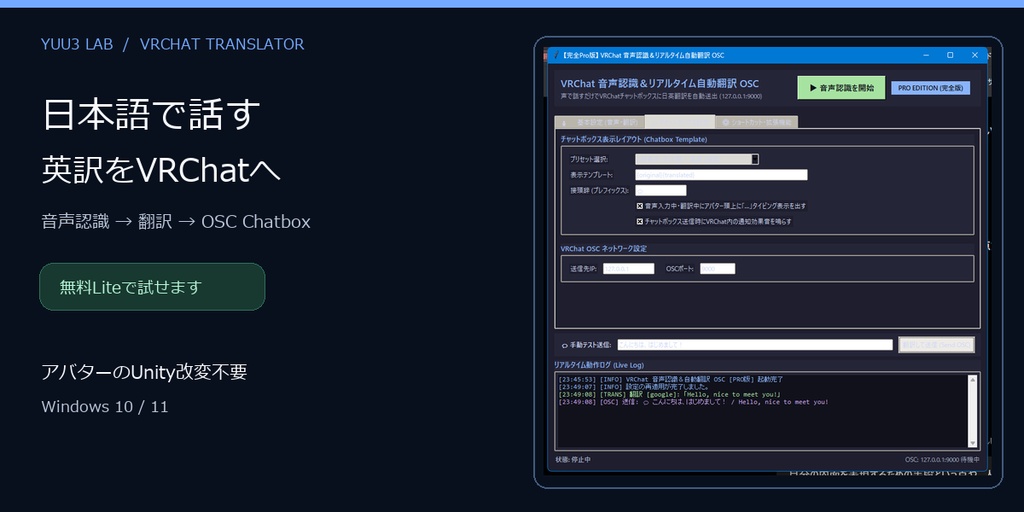Click the 手動テスト送信 manual test text field
This screenshot has height=512, width=1024.
tap(755, 345)
